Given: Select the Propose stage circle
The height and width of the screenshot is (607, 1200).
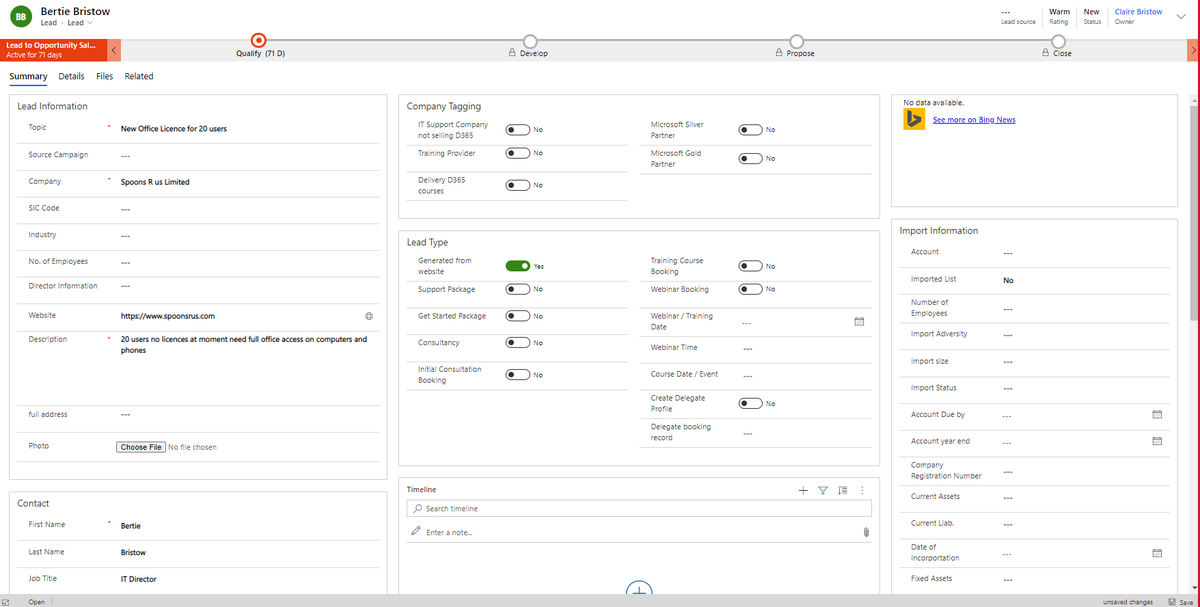Looking at the screenshot, I should click(x=796, y=41).
